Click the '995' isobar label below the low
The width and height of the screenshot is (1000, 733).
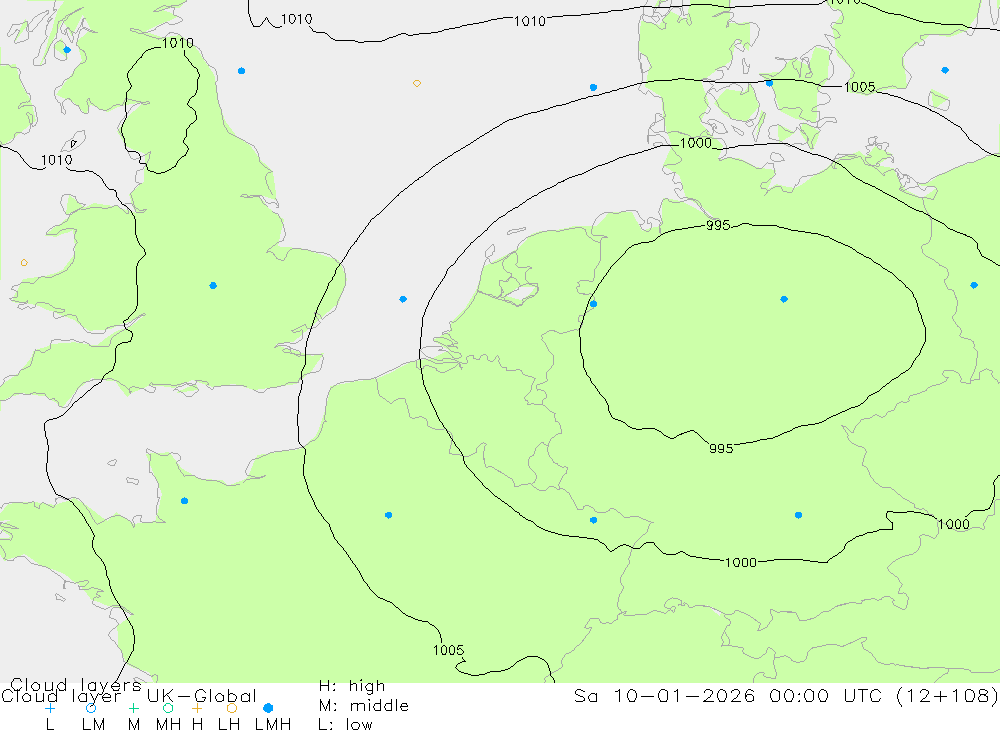click(721, 448)
